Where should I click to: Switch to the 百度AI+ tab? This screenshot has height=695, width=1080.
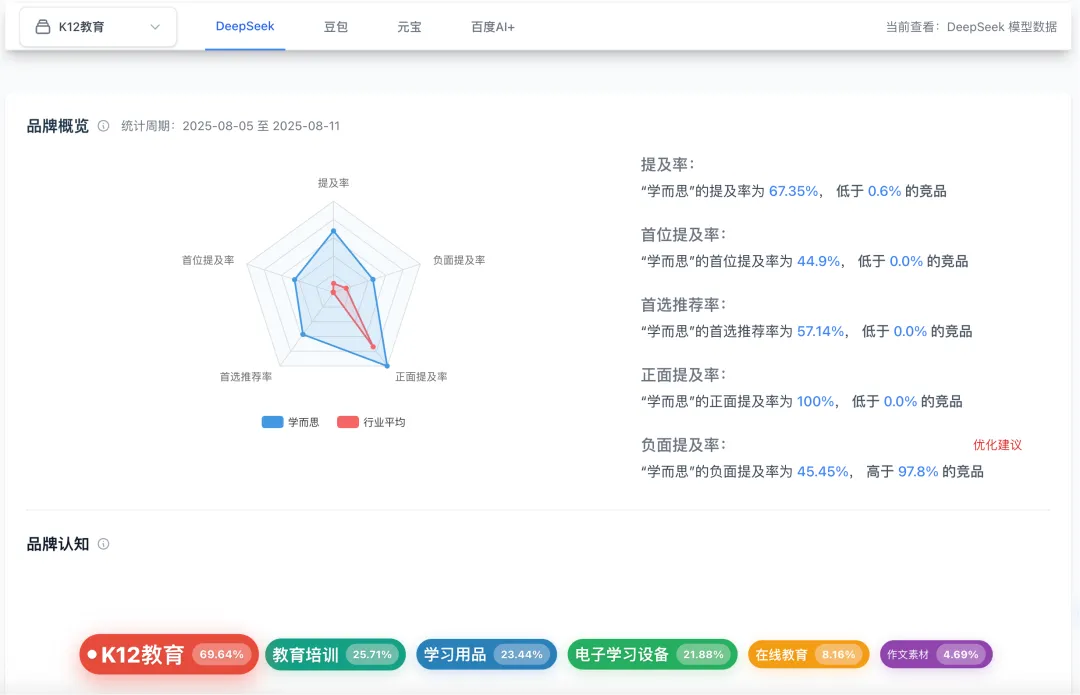pyautogui.click(x=492, y=27)
